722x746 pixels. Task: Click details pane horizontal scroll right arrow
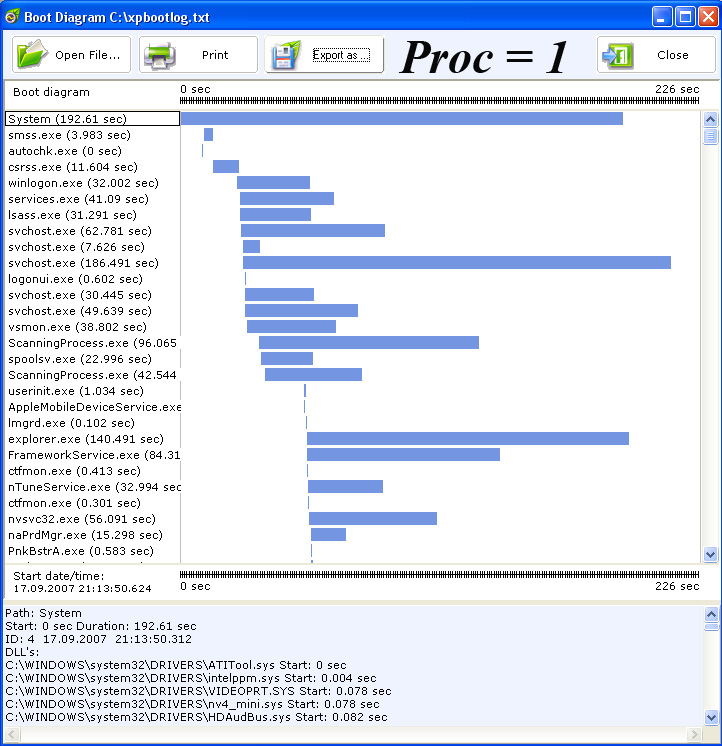point(694,734)
